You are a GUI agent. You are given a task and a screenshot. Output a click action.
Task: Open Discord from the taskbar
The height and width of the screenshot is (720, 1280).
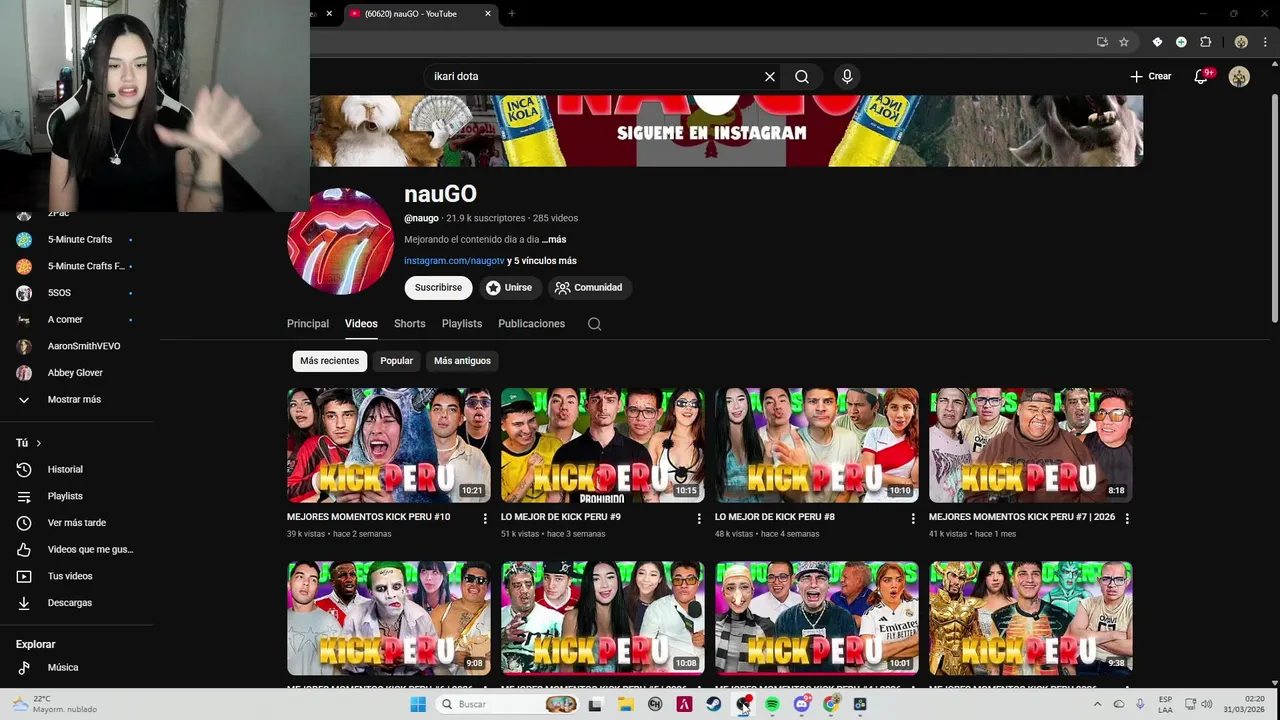[801, 704]
